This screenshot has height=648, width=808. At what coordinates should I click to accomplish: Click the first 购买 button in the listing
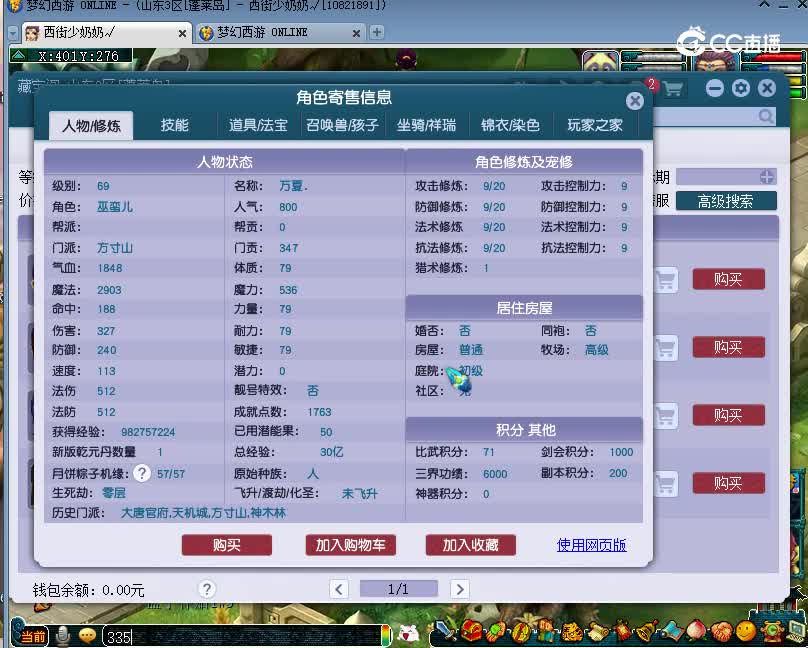[x=728, y=279]
